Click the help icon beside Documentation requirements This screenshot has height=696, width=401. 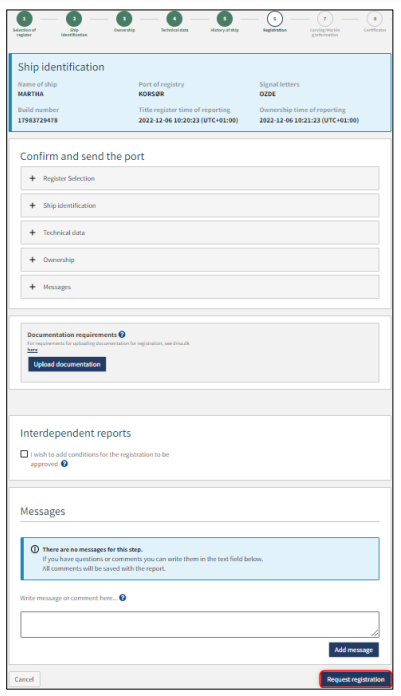(122, 334)
